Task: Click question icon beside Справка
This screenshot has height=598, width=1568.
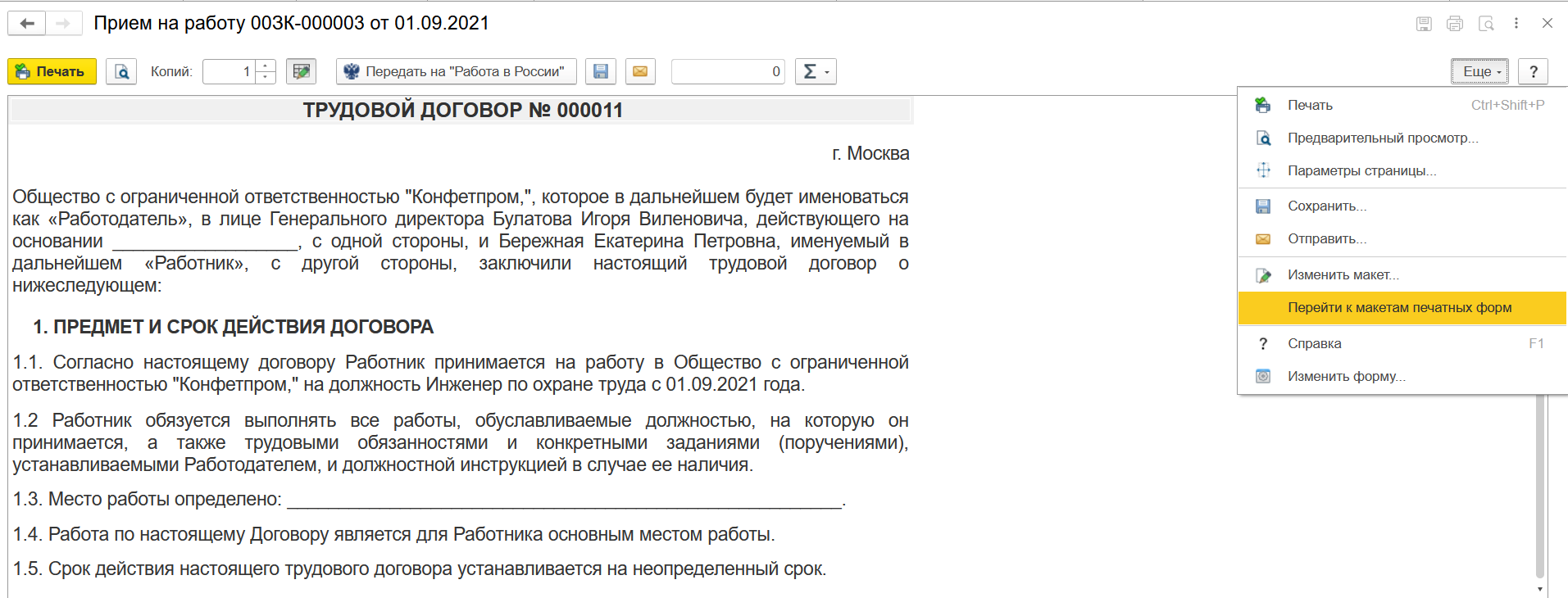Action: coord(1263,343)
